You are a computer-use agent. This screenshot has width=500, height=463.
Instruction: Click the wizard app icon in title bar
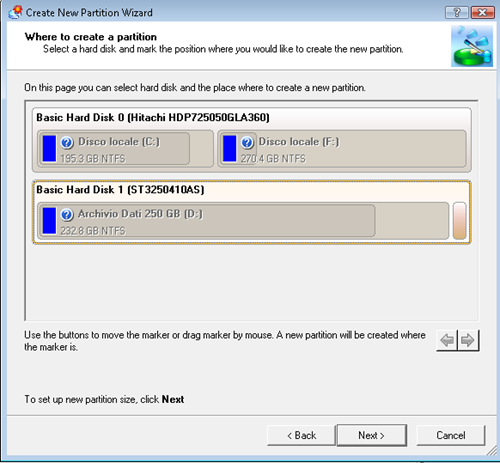pos(15,12)
